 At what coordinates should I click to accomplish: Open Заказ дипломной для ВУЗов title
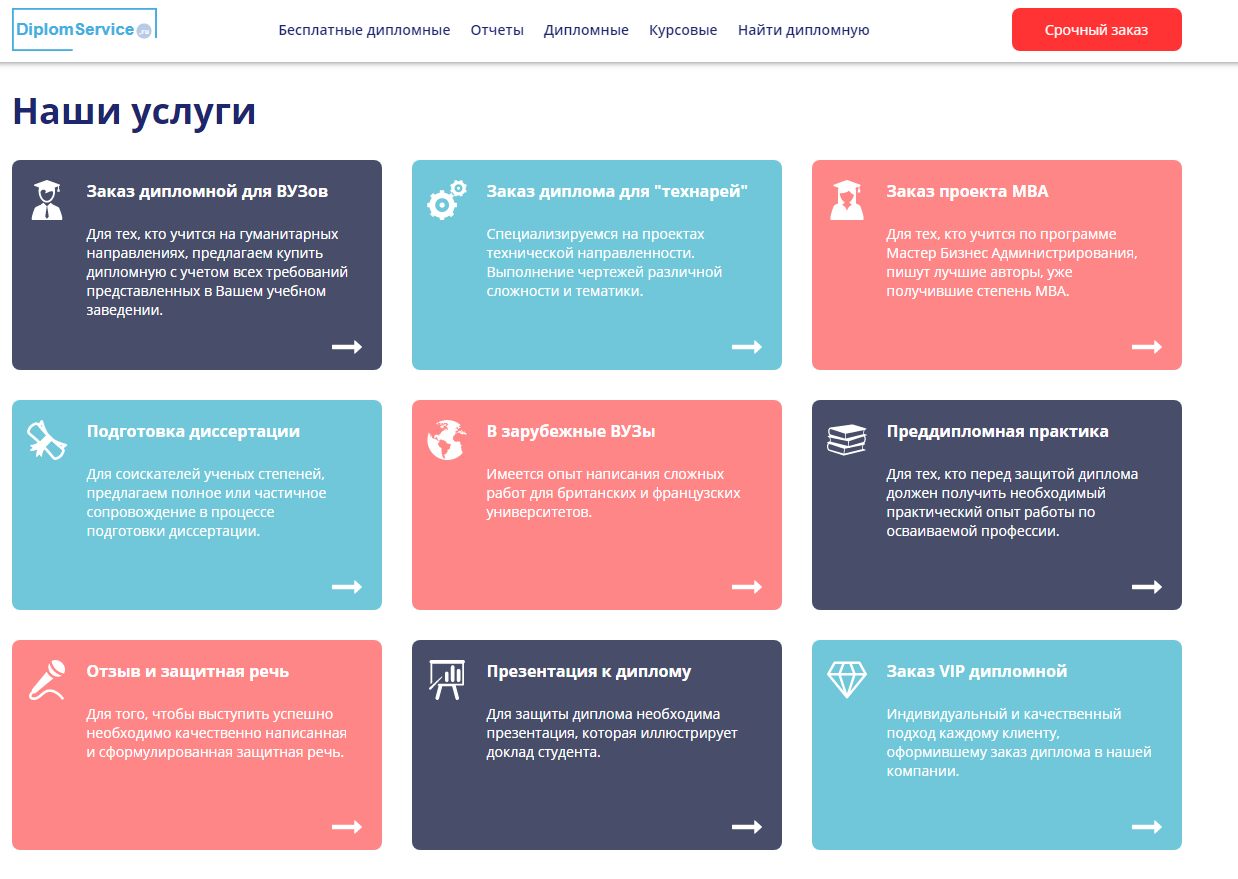(x=207, y=191)
